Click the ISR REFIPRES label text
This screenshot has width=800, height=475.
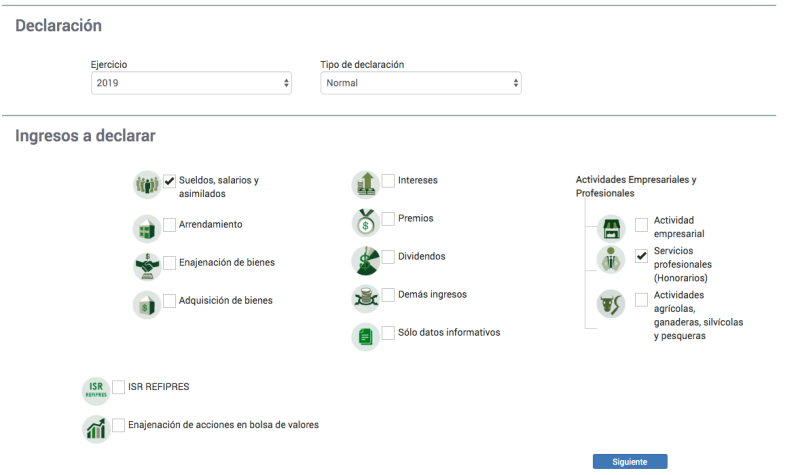pyautogui.click(x=159, y=387)
